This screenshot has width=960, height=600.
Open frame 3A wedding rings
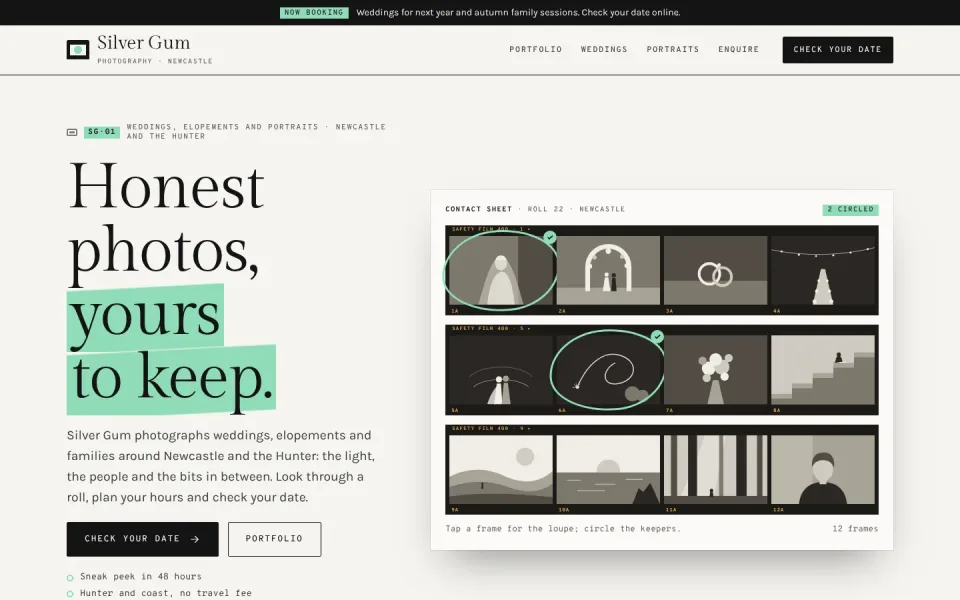715,270
